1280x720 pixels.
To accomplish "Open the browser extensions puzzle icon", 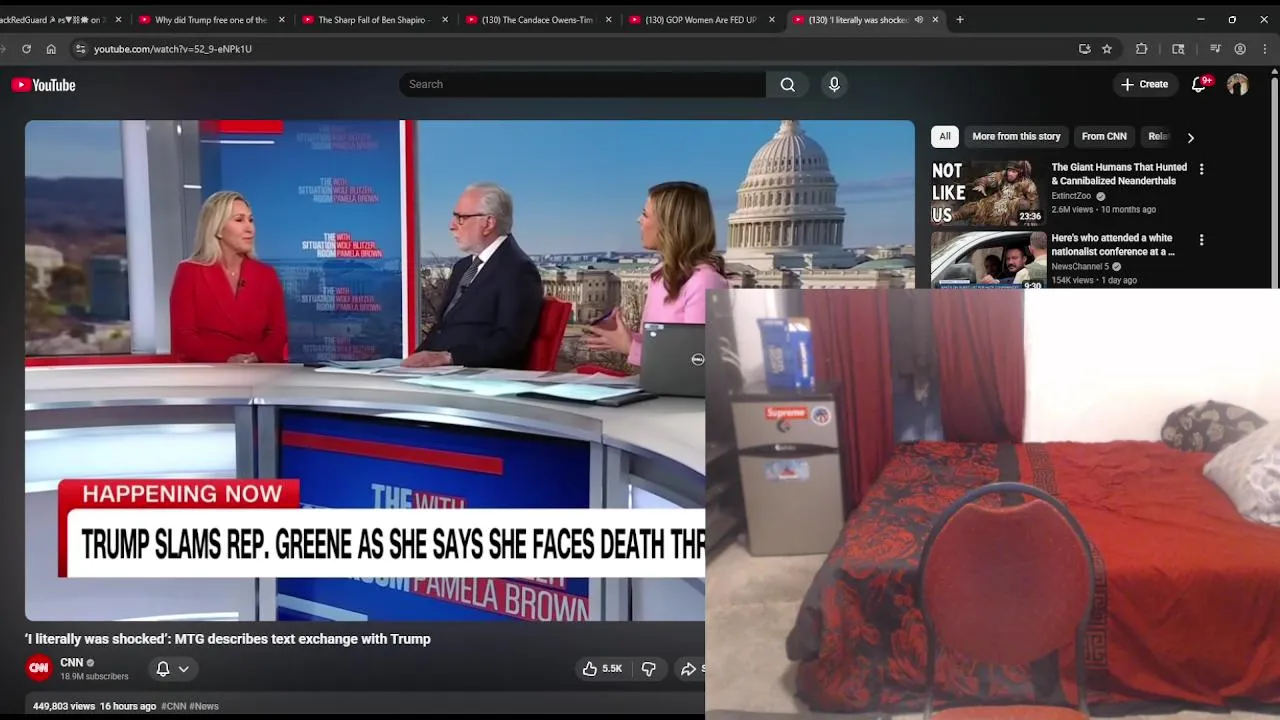I will pos(1142,49).
